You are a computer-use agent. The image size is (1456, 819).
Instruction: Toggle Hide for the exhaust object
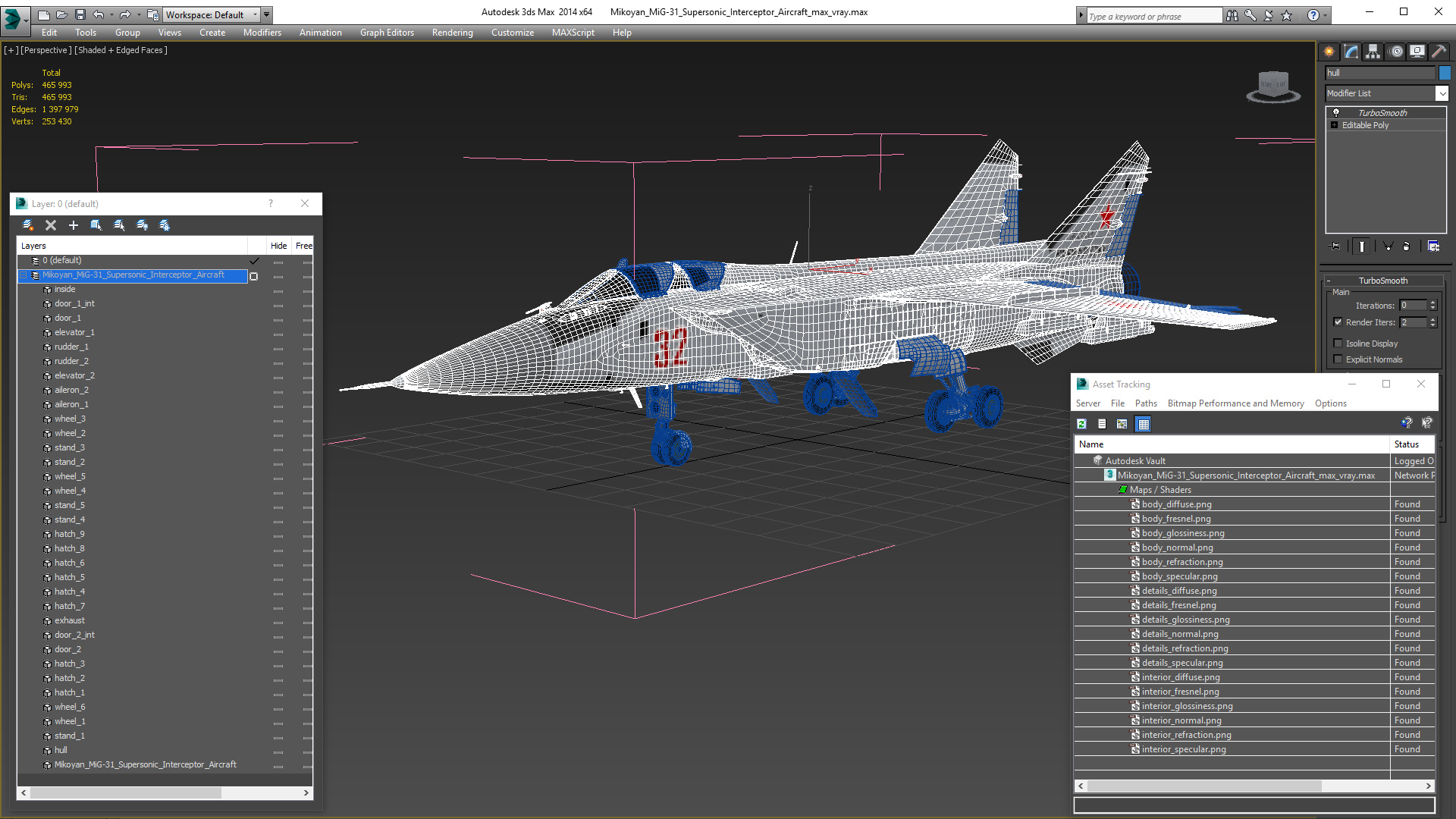click(278, 621)
